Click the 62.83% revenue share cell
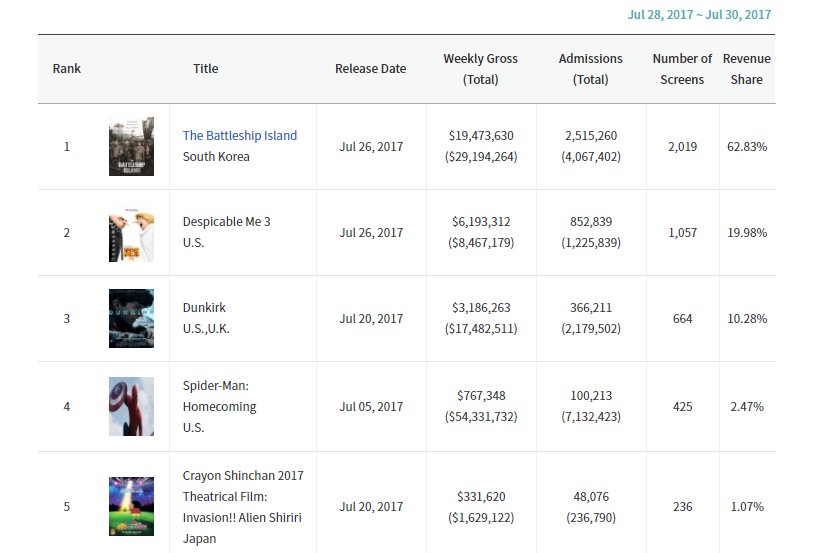 point(746,147)
